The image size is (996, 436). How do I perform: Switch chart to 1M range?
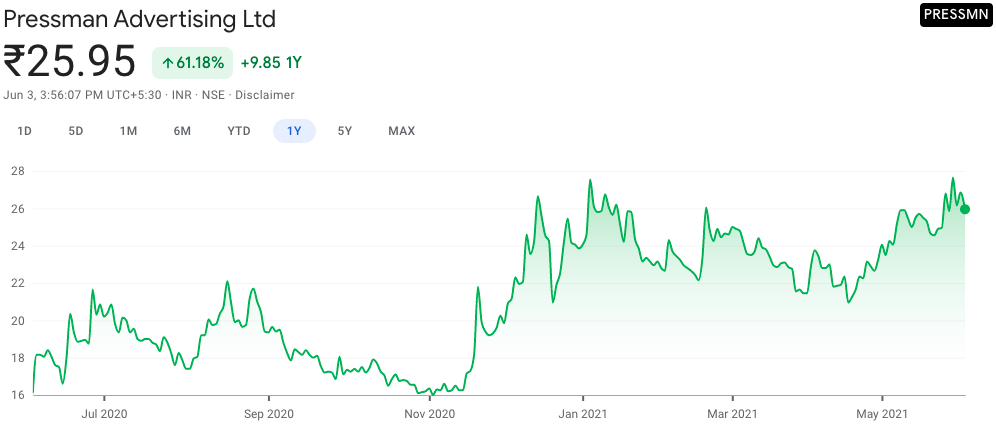[128, 132]
